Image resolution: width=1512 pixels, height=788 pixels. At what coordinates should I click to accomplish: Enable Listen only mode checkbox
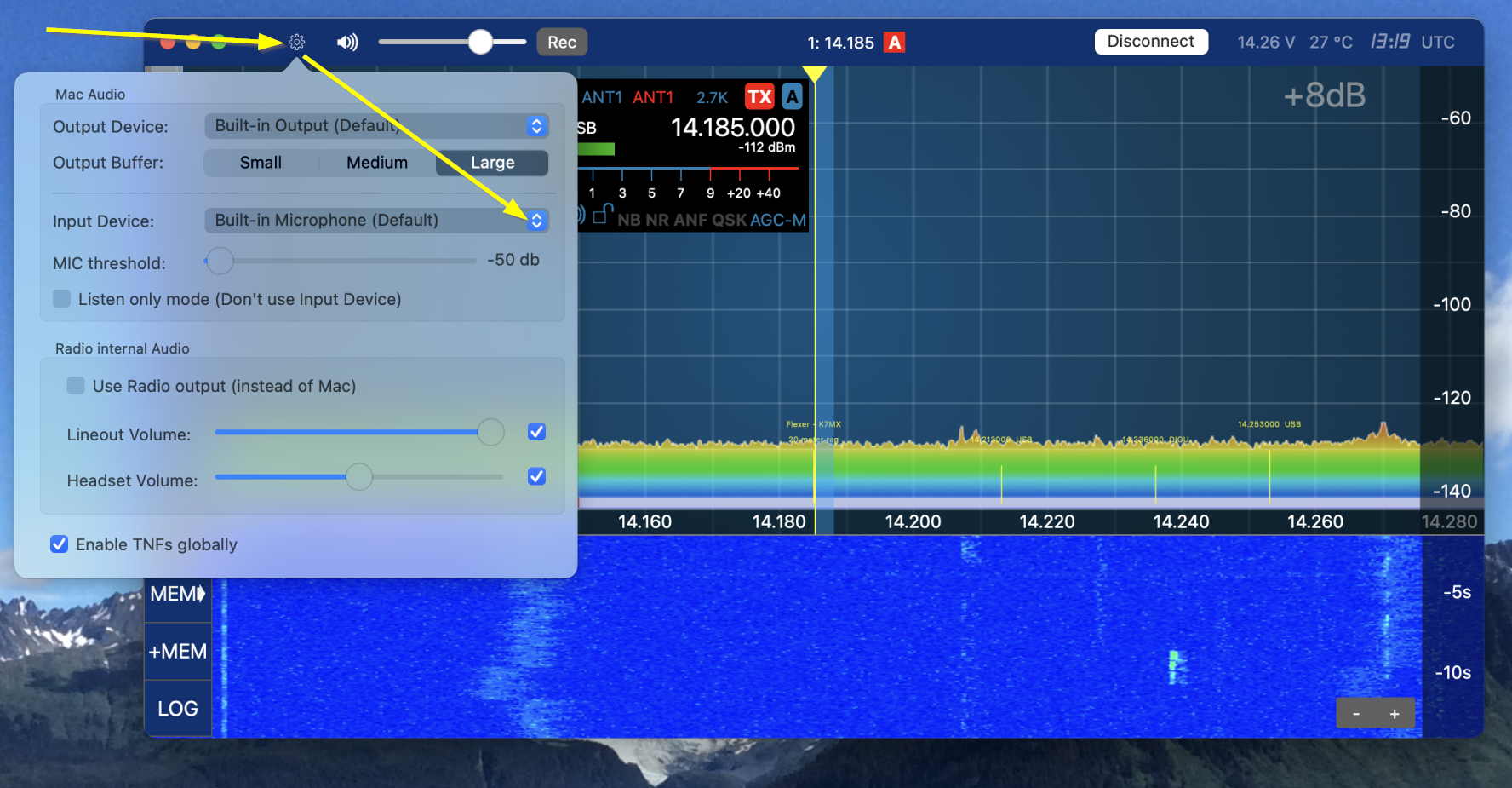tap(62, 299)
